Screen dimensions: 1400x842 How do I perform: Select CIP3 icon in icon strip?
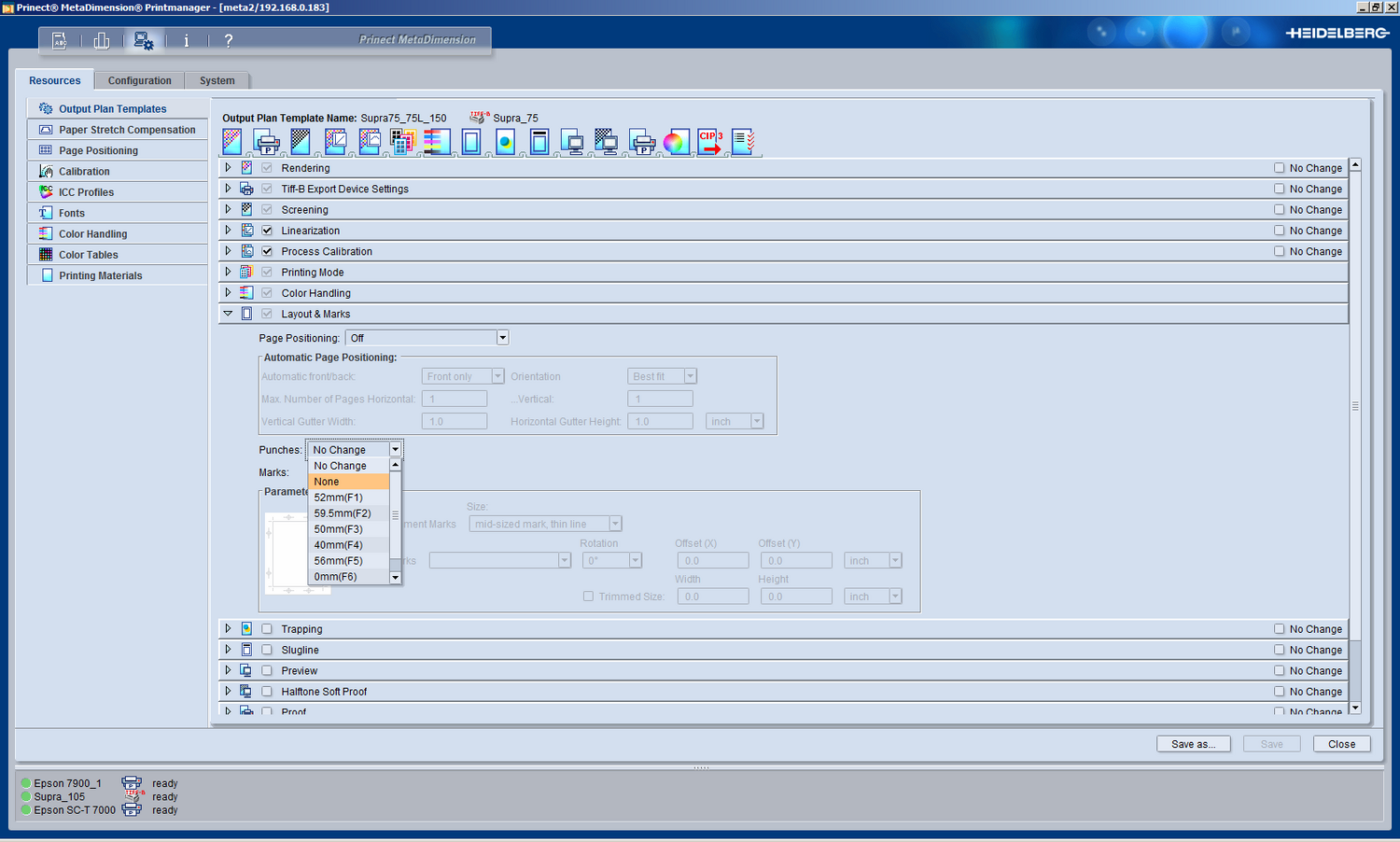[x=710, y=142]
